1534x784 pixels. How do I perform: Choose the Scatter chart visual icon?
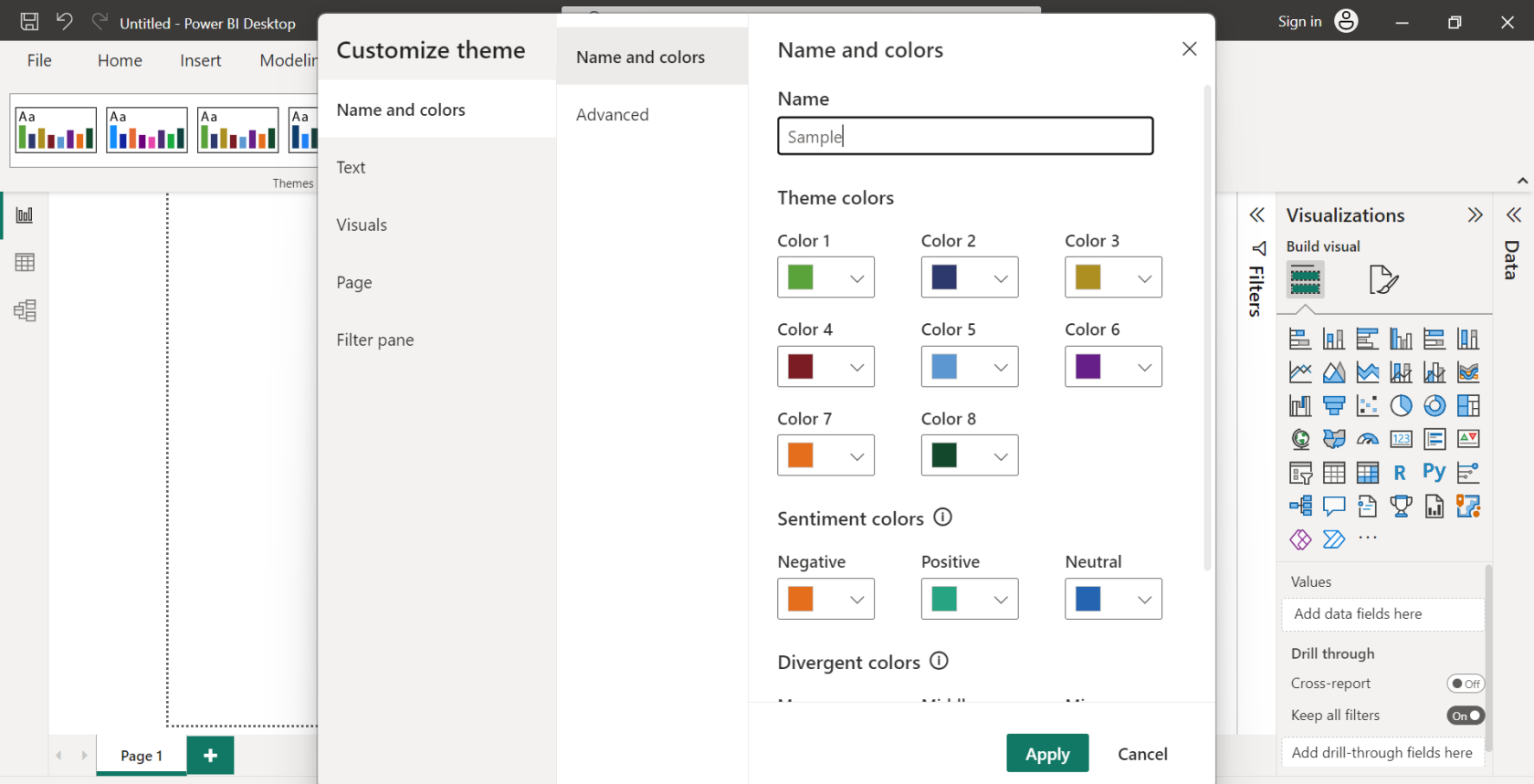pos(1367,406)
